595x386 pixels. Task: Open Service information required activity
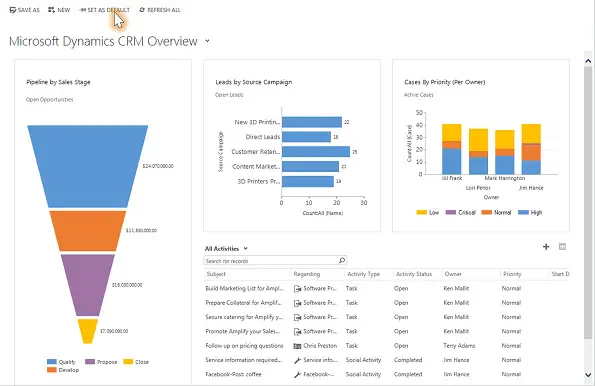[244, 360]
